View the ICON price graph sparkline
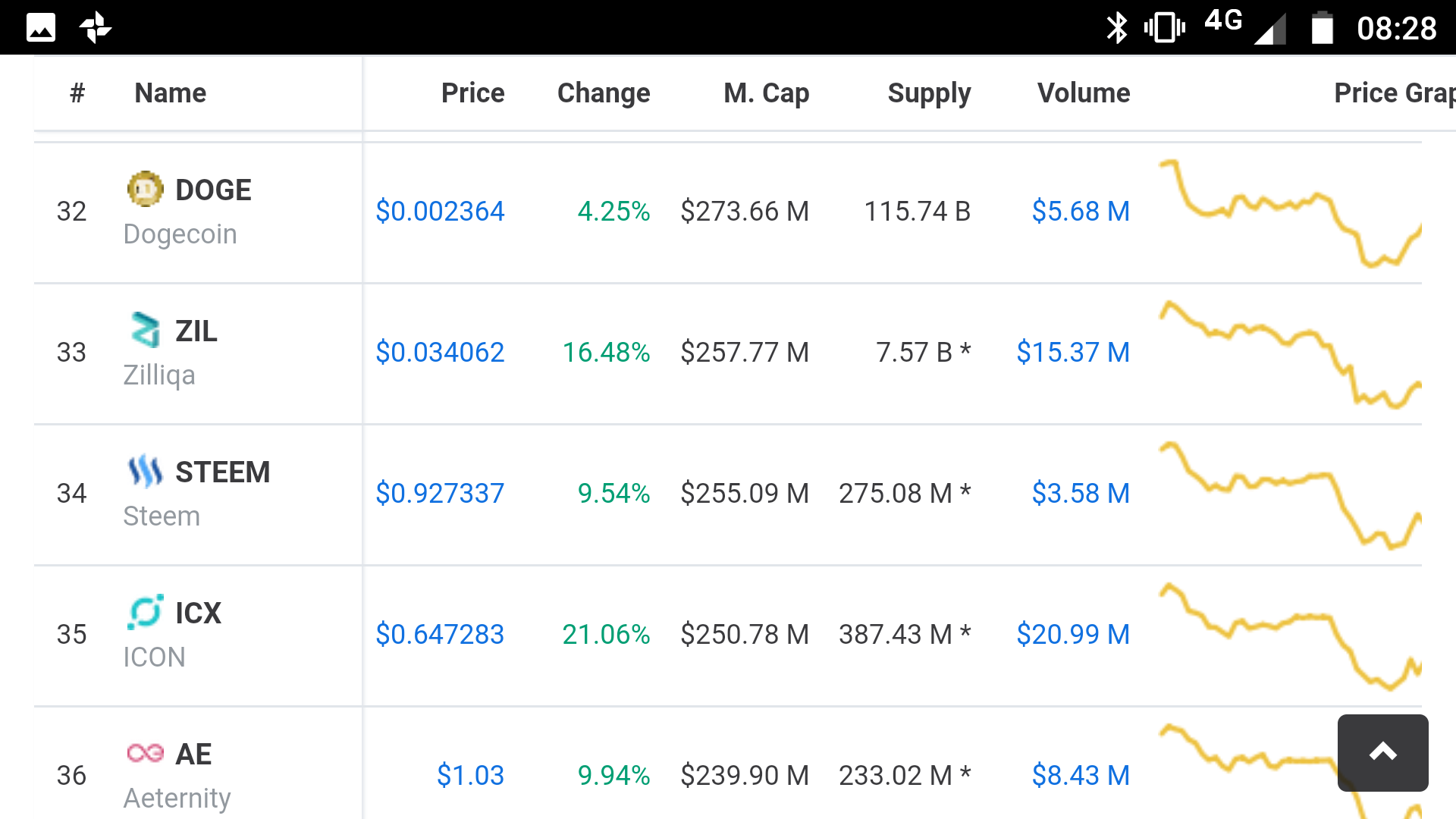This screenshot has height=819, width=1456. (1290, 636)
